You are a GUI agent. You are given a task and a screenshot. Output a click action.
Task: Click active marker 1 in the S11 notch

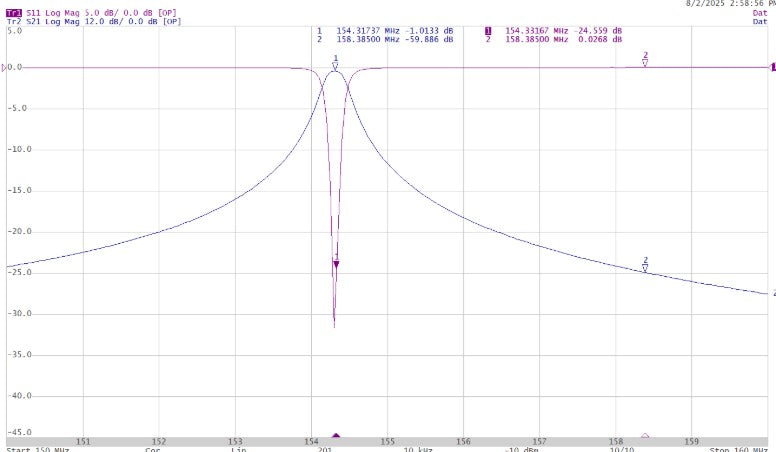click(336, 264)
